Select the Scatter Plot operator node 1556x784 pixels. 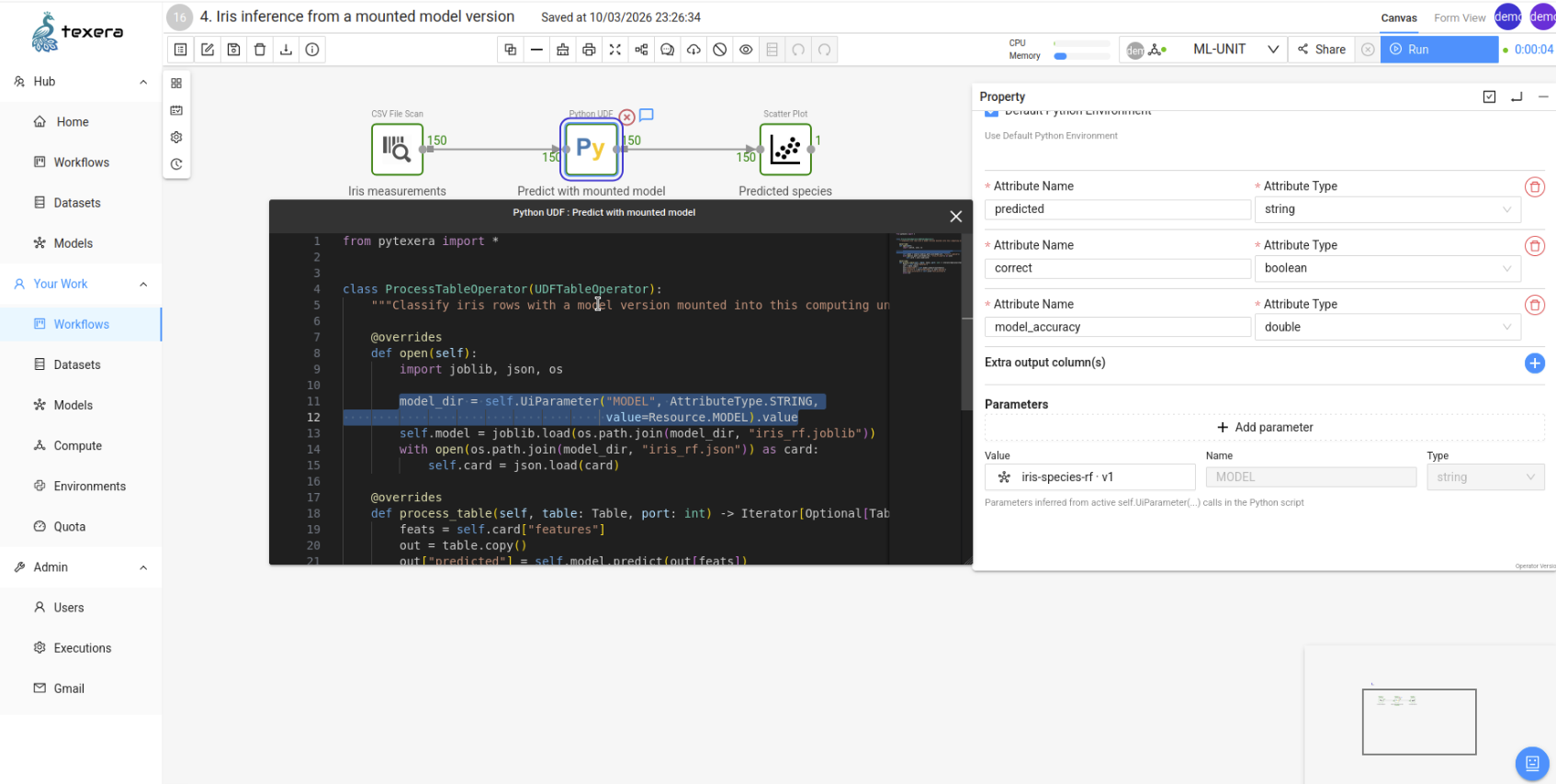[x=785, y=149]
